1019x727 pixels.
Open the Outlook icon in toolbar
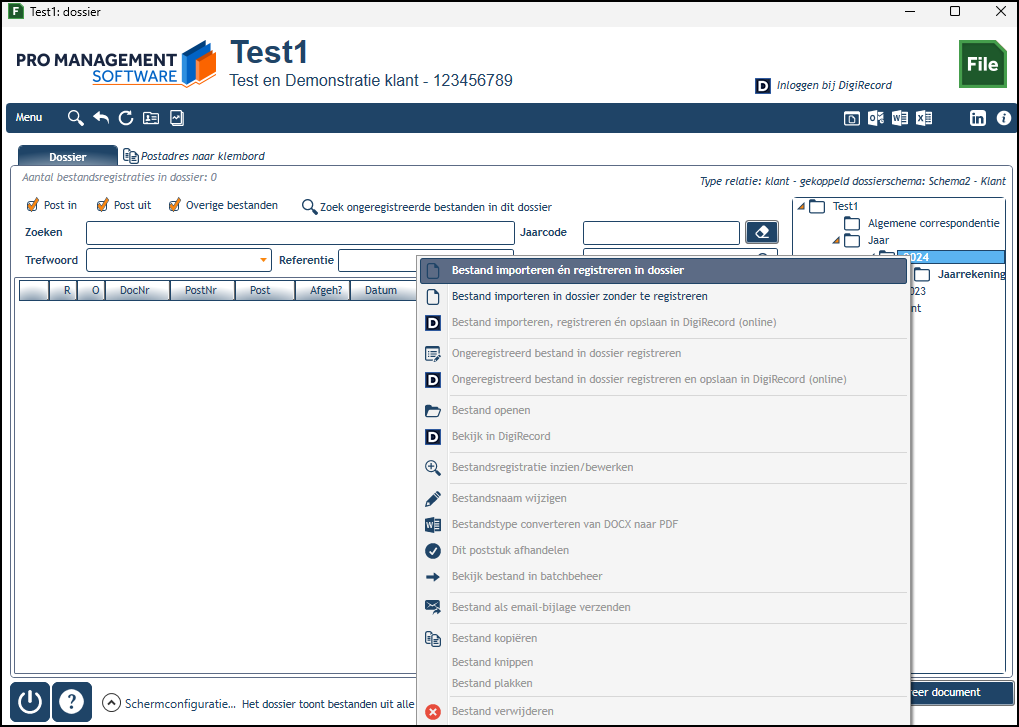[x=876, y=118]
